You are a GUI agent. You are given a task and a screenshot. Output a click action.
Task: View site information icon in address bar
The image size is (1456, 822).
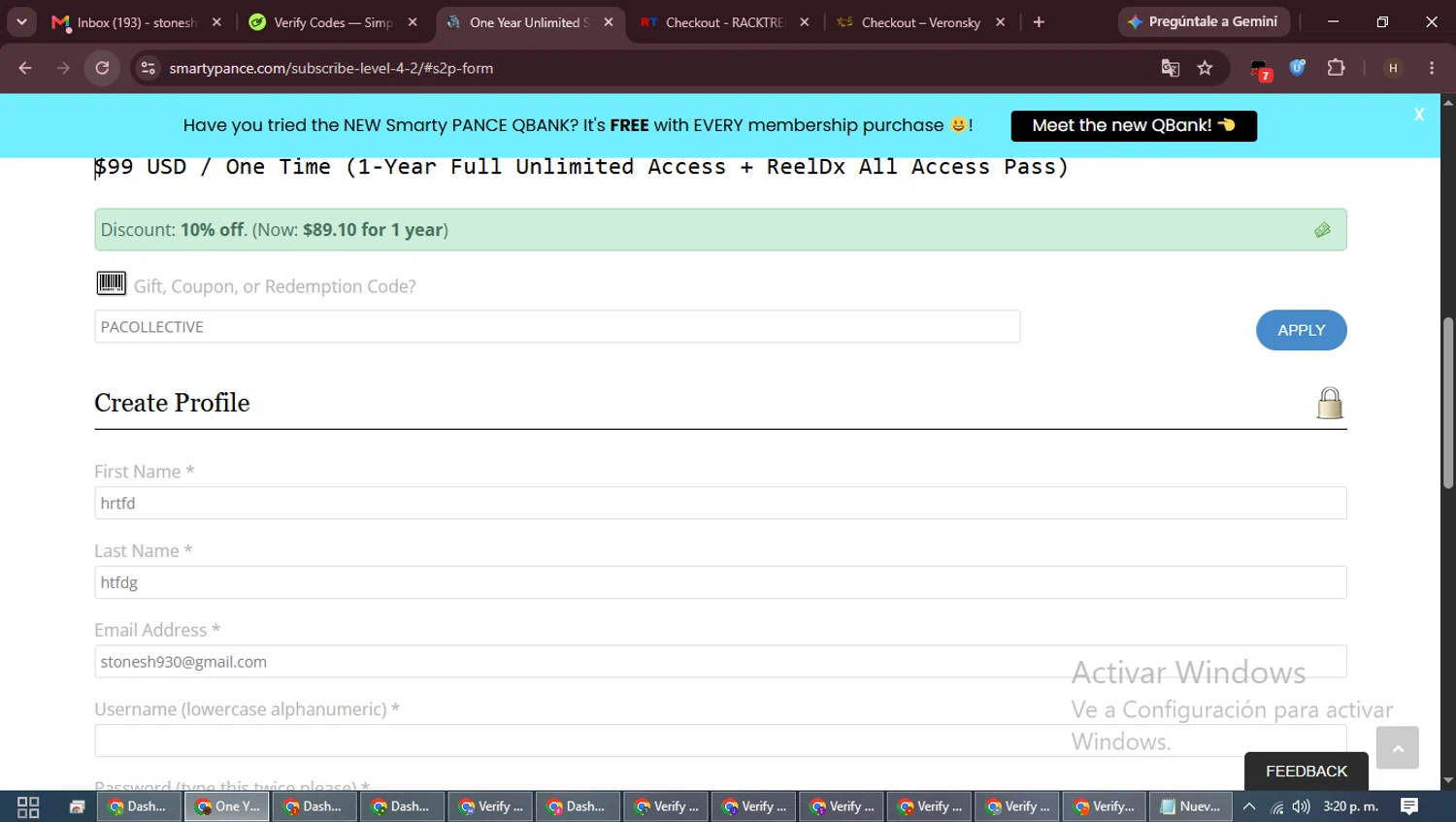point(148,68)
